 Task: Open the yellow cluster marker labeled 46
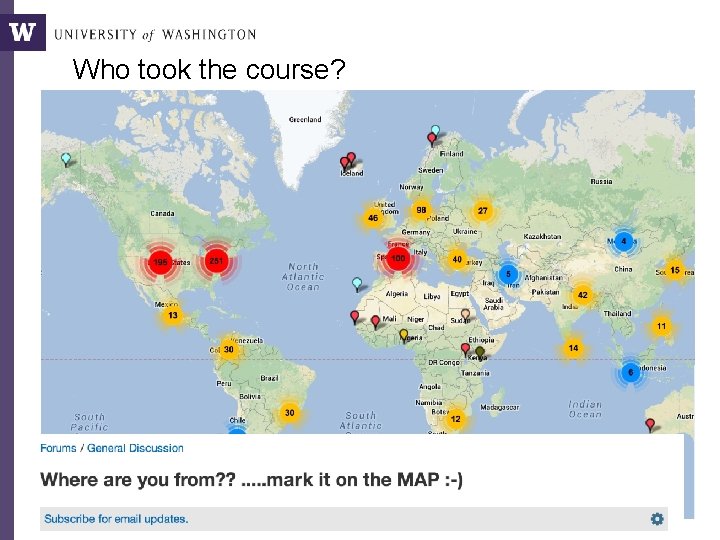(373, 218)
